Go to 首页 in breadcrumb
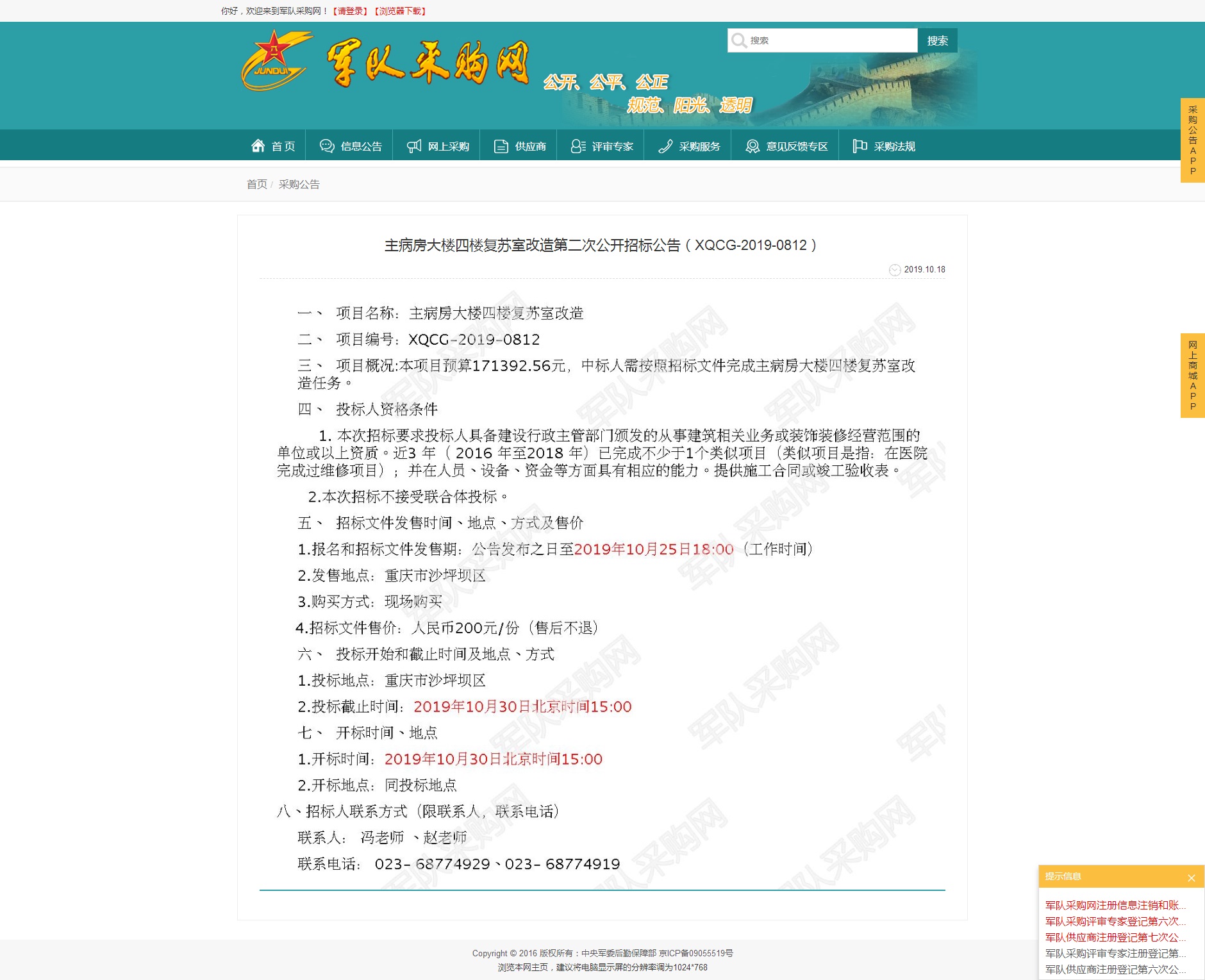Screen dimensions: 1205x980 pos(256,185)
